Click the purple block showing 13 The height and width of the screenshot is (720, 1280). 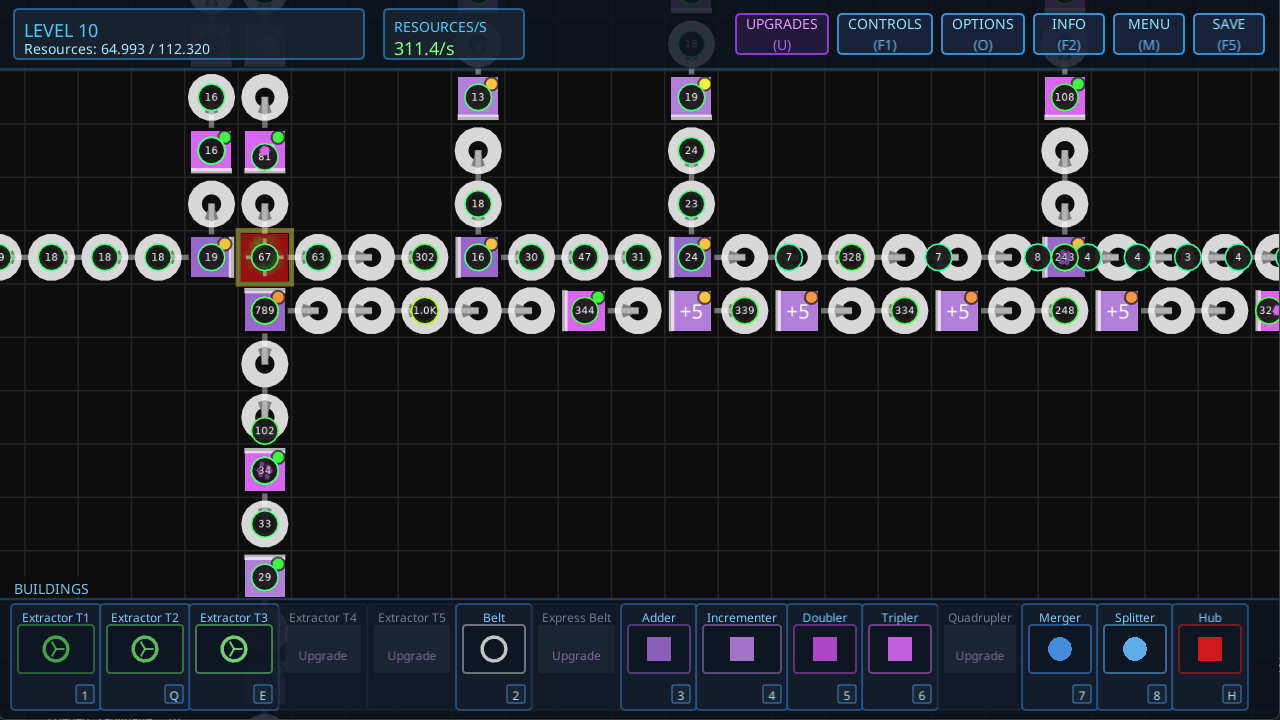478,97
